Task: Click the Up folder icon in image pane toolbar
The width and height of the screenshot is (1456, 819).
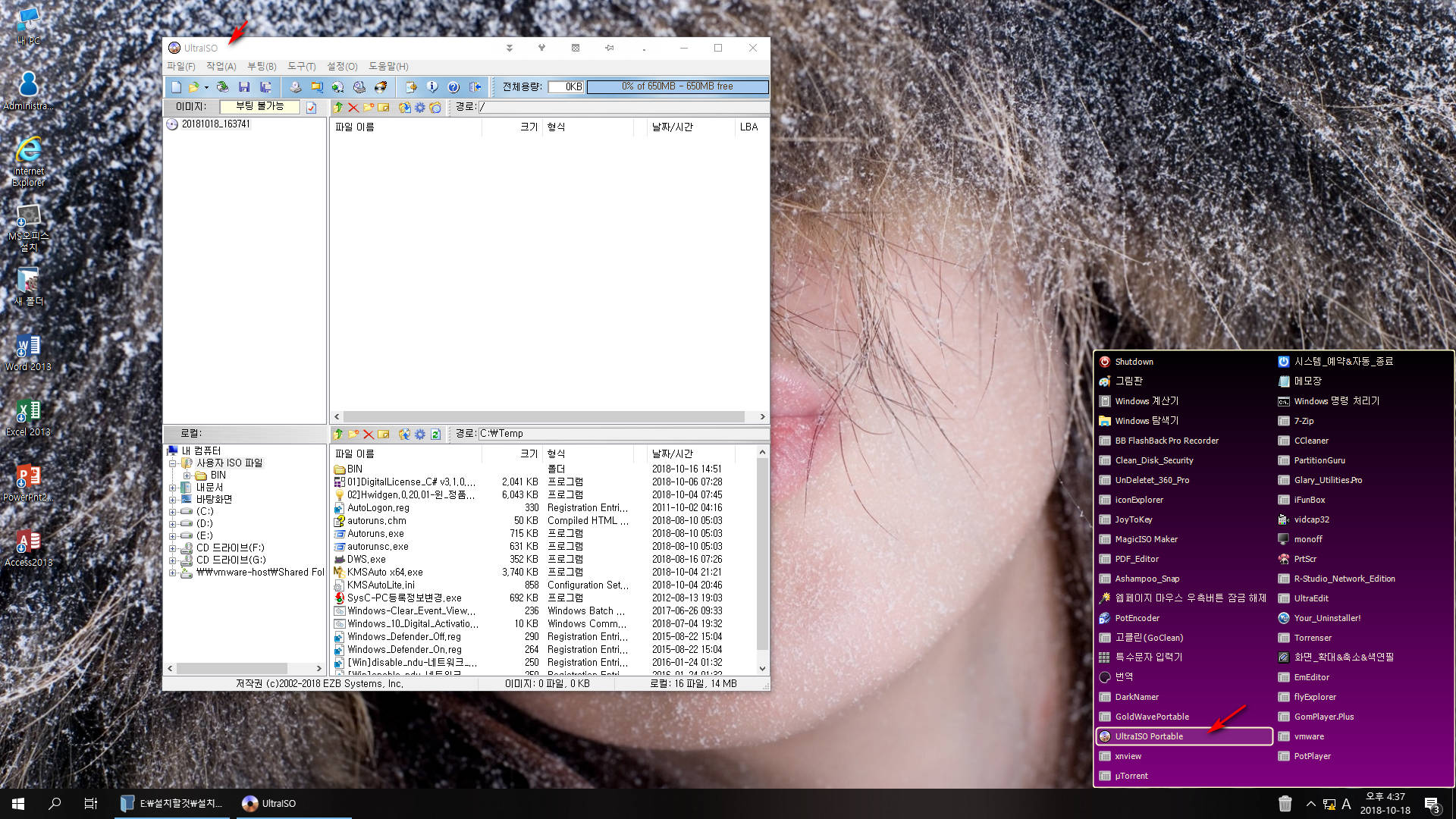Action: [x=338, y=108]
